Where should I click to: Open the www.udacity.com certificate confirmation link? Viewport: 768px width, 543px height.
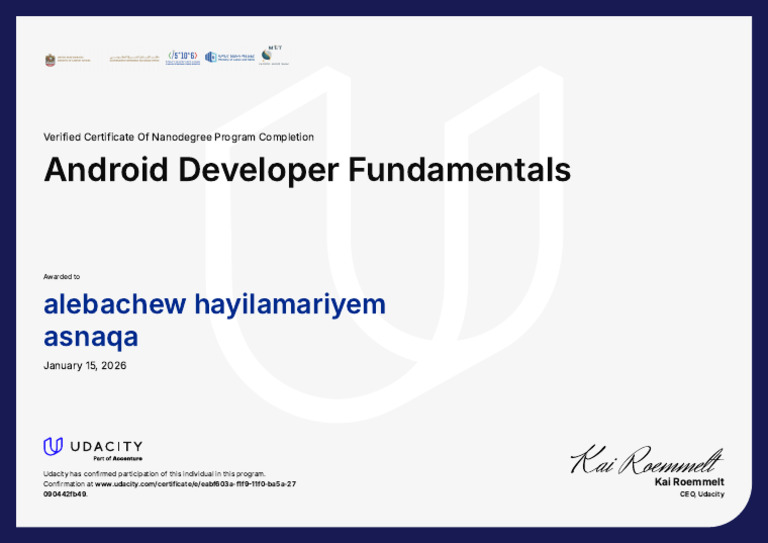click(x=195, y=484)
